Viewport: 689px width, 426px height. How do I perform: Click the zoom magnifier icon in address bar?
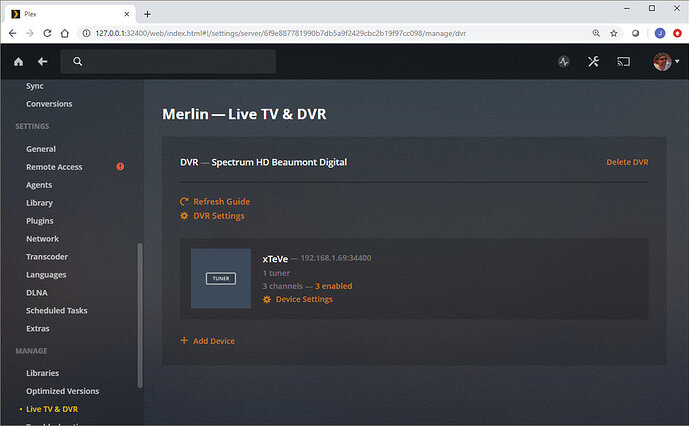(596, 33)
